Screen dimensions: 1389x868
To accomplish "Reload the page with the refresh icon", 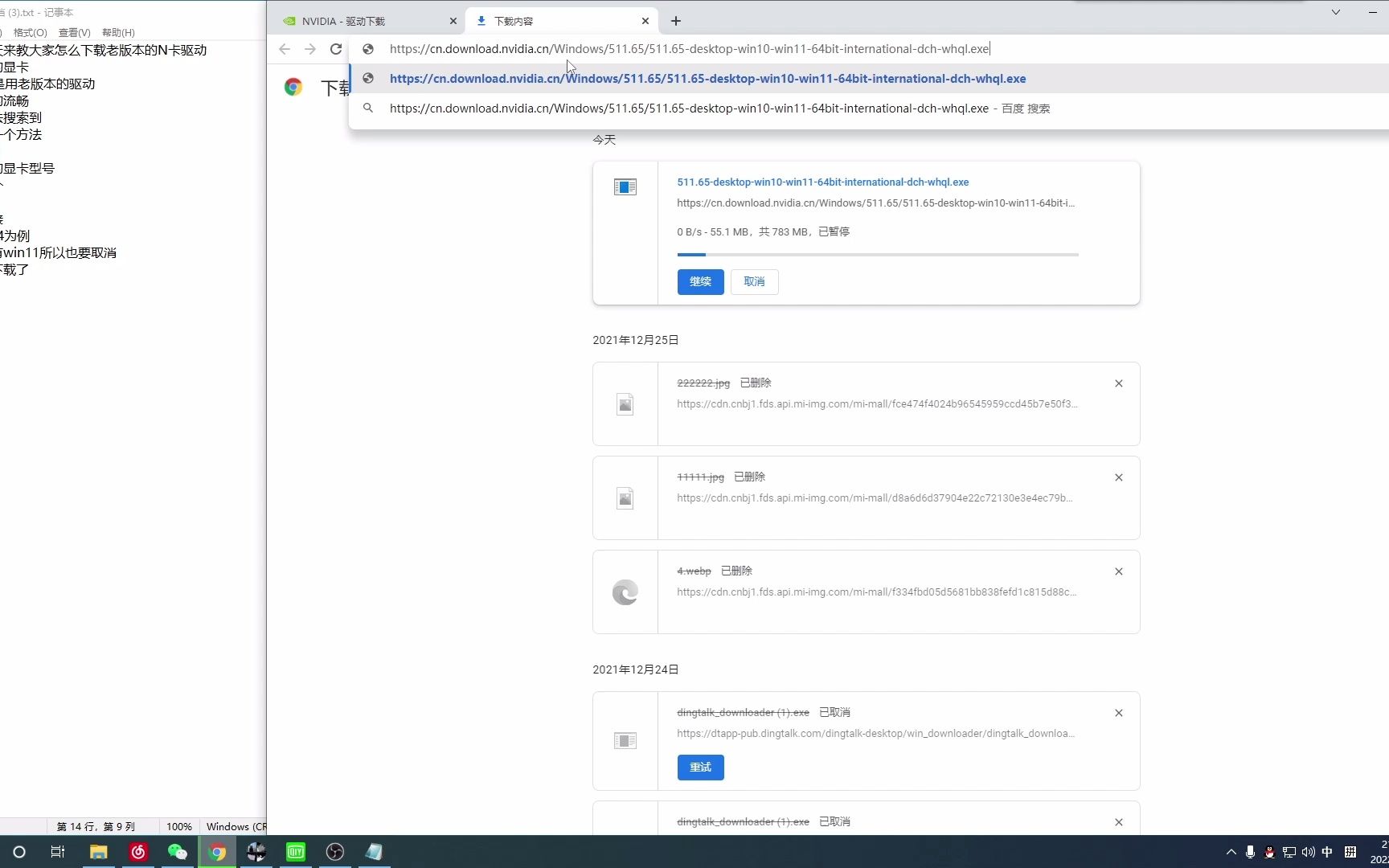I will click(336, 49).
